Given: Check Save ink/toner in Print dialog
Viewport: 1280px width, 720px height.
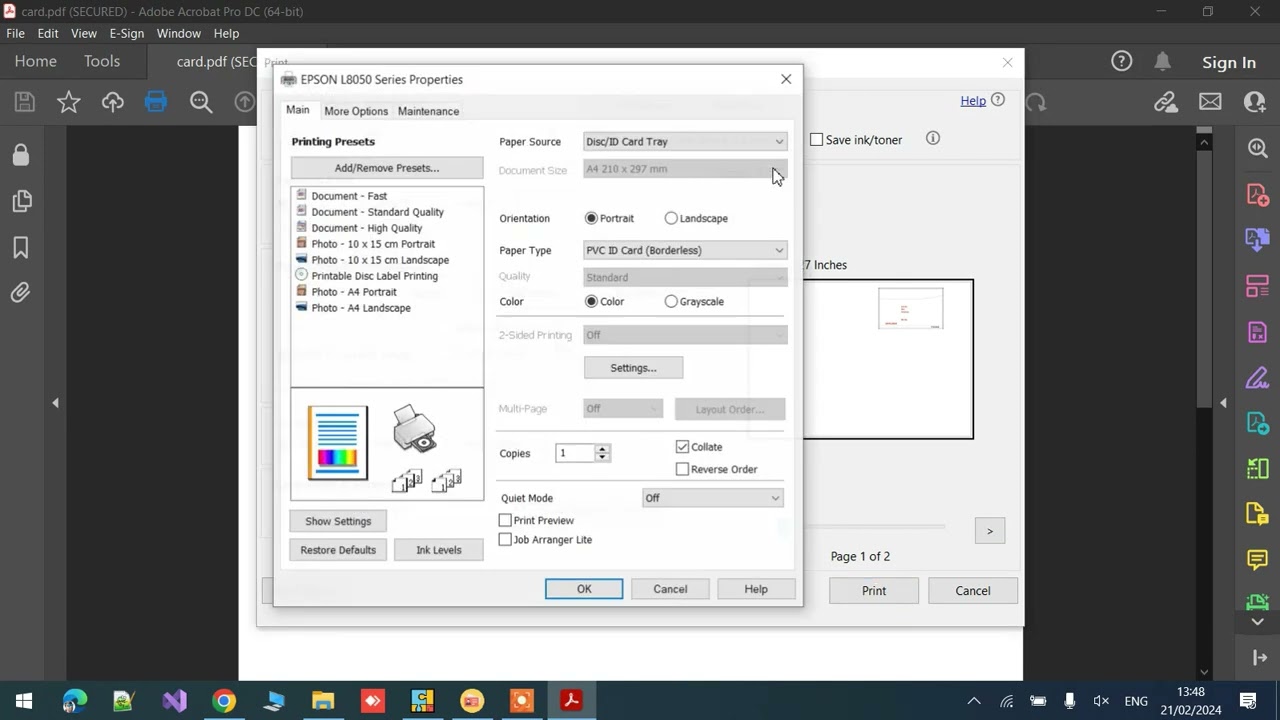Looking at the screenshot, I should (816, 140).
